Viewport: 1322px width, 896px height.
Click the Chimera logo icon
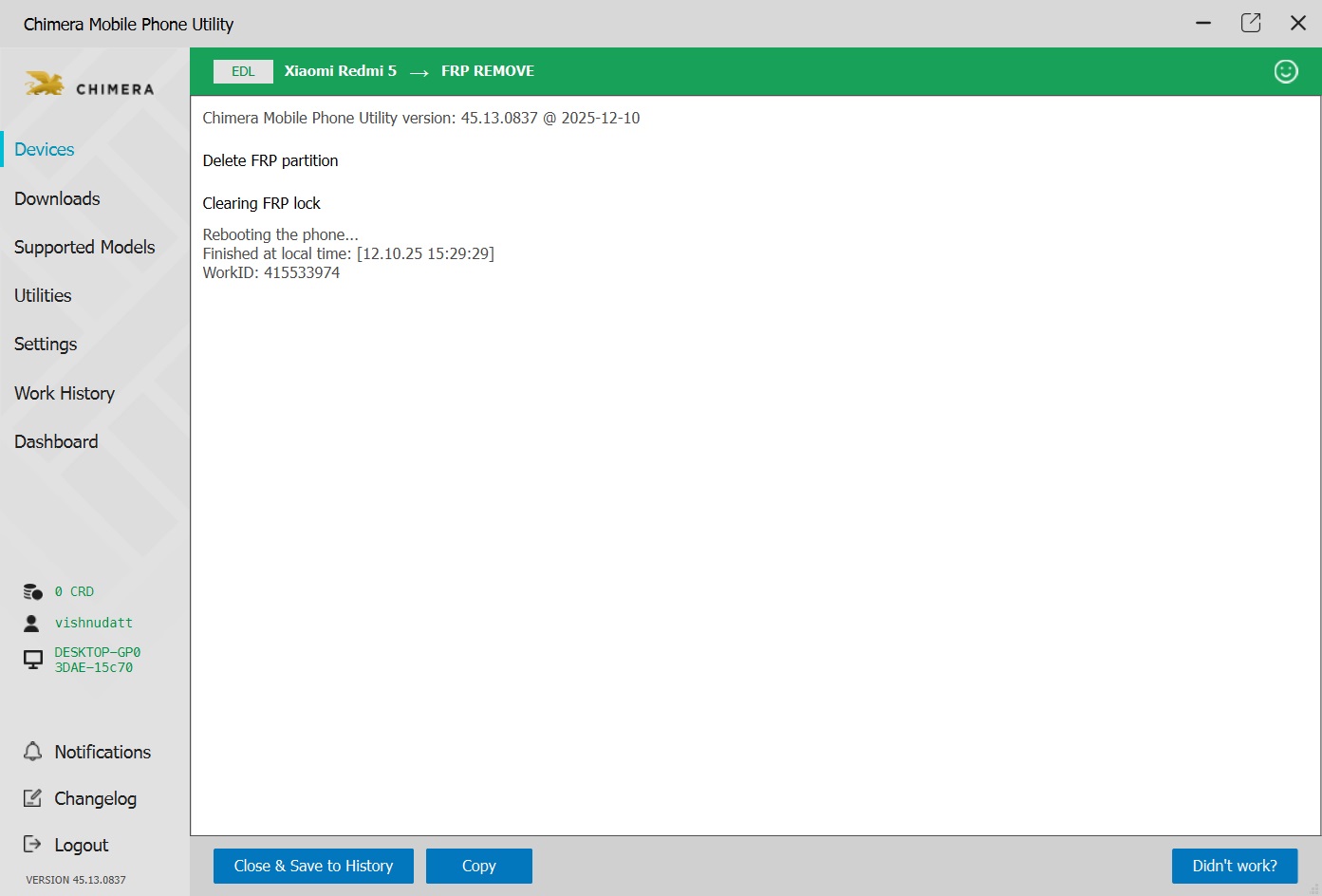[x=45, y=84]
